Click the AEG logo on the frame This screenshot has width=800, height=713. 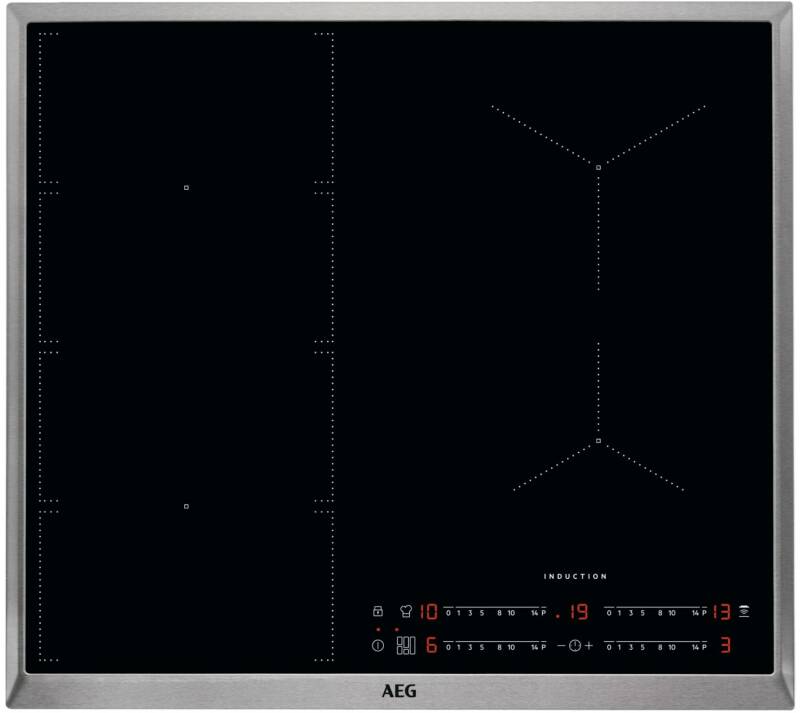click(399, 691)
